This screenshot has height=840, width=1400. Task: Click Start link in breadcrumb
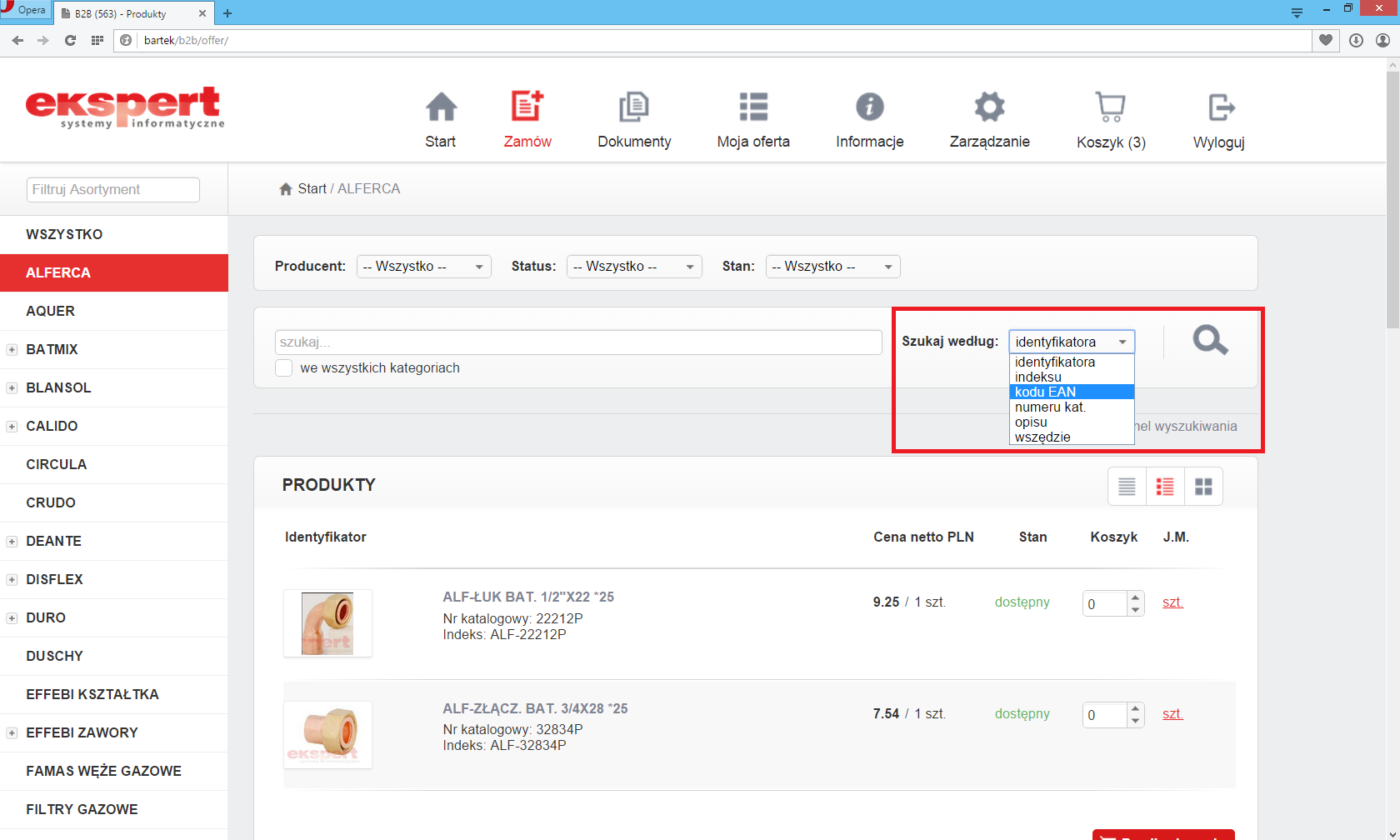(312, 188)
